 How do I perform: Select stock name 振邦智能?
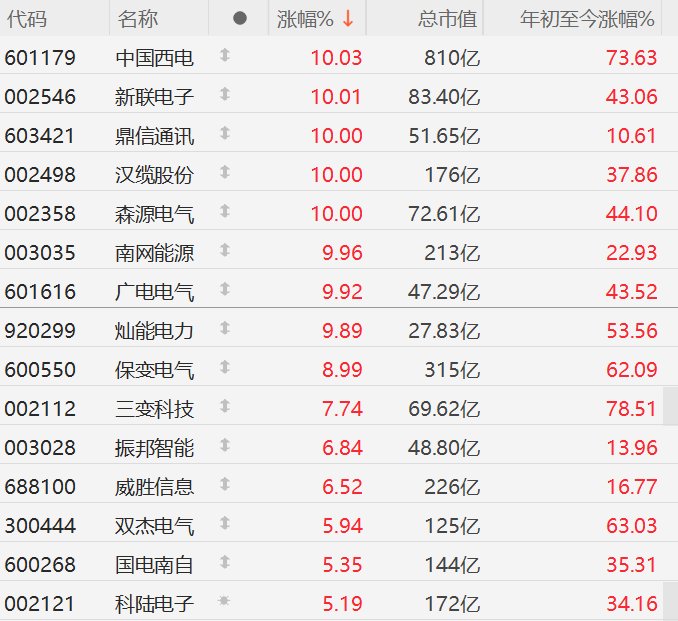pos(154,448)
